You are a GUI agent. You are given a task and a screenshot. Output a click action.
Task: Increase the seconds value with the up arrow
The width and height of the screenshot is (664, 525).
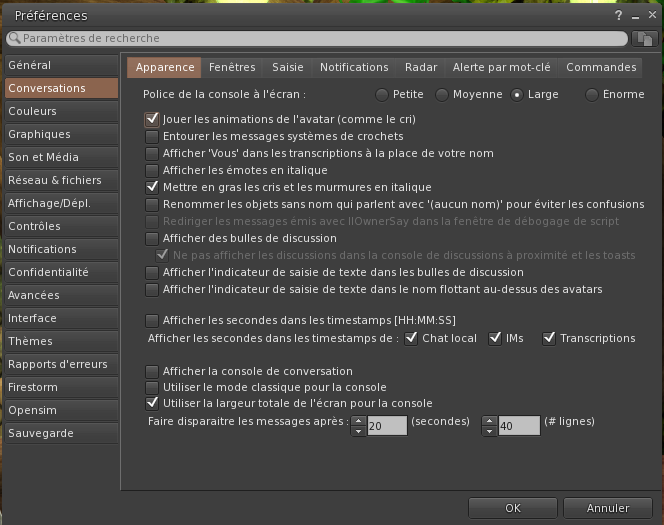coord(358,420)
